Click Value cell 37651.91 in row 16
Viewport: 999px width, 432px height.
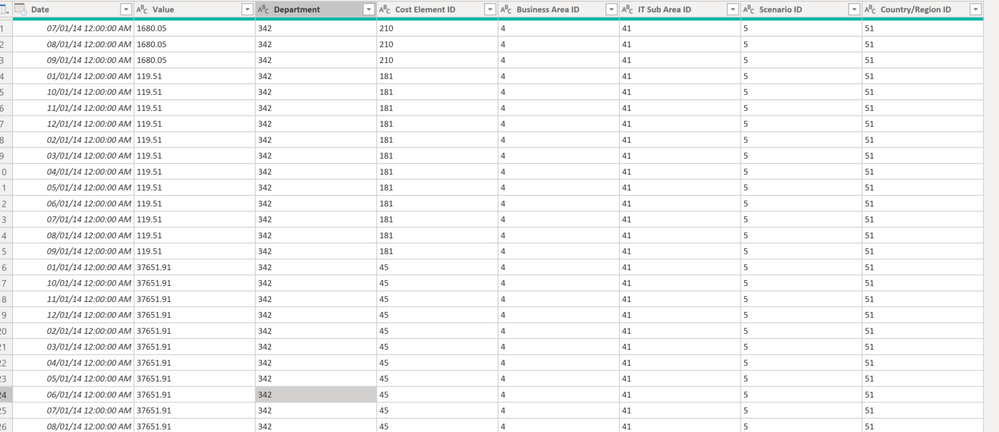click(x=194, y=267)
